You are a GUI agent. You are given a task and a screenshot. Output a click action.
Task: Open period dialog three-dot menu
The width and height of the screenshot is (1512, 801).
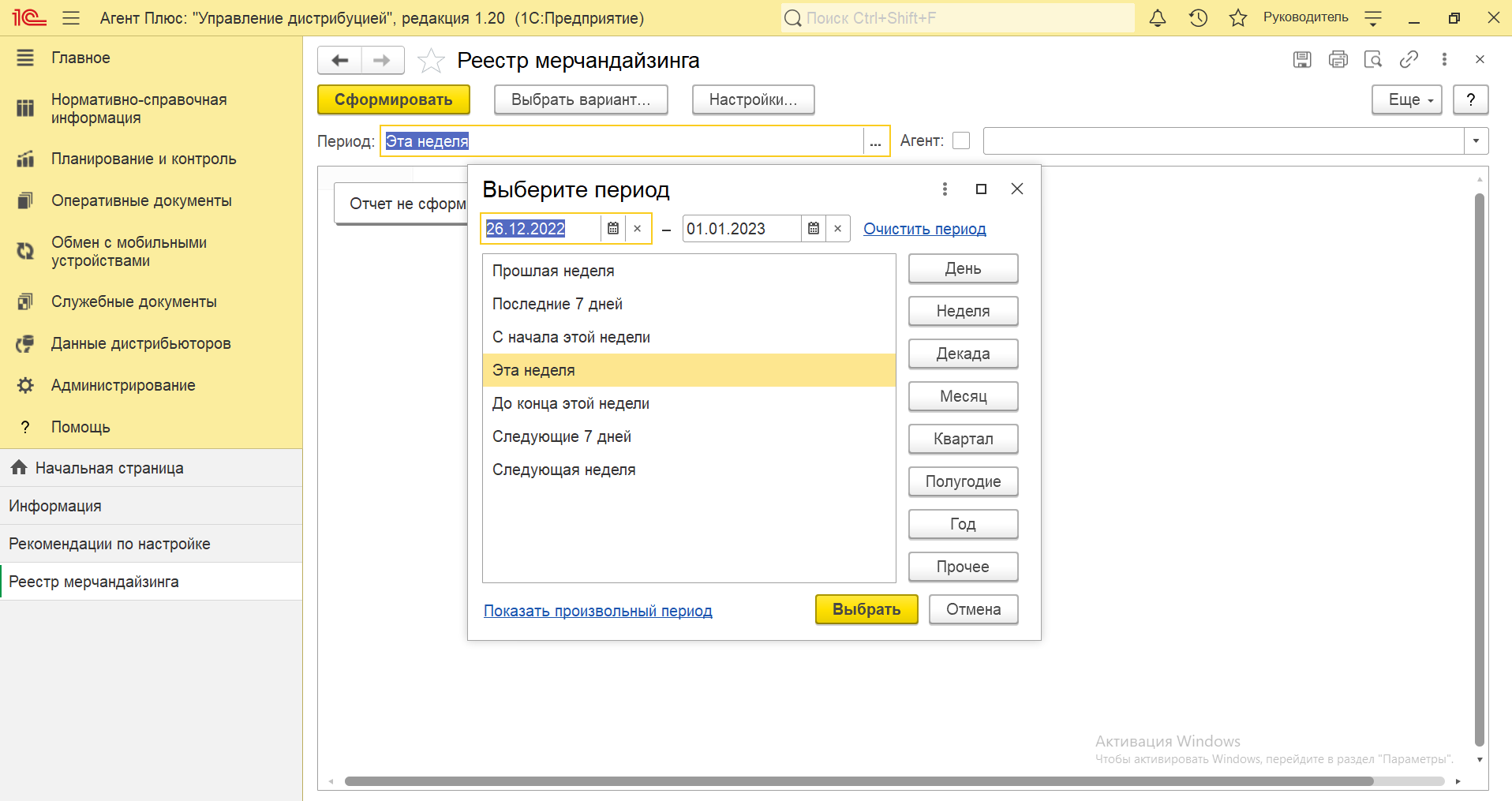(x=945, y=189)
